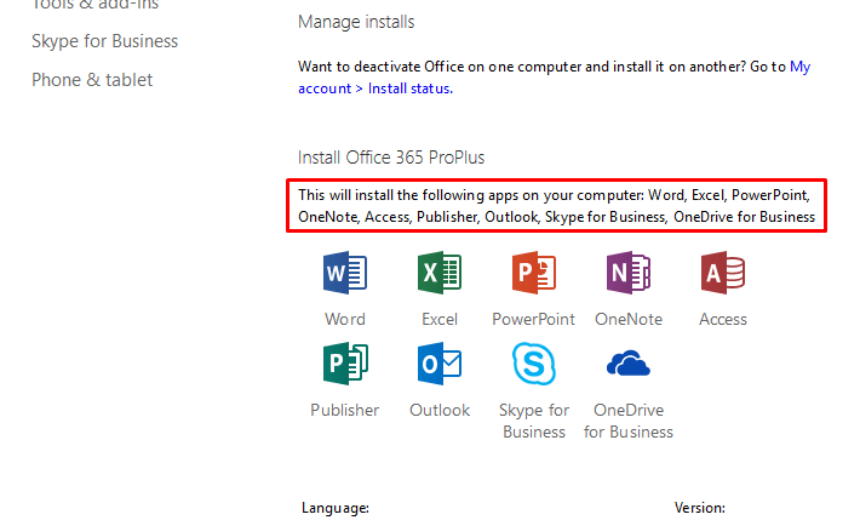Click the OneNote label under its icon

pyautogui.click(x=629, y=319)
